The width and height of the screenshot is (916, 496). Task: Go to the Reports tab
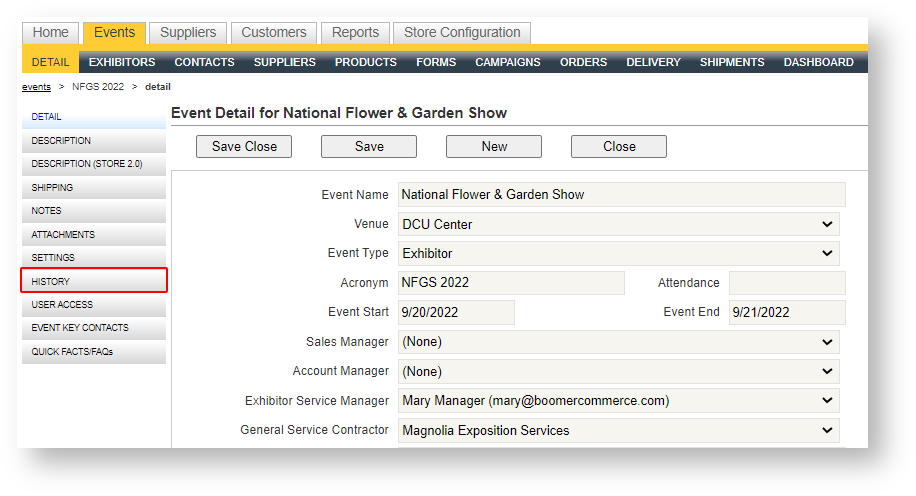355,33
